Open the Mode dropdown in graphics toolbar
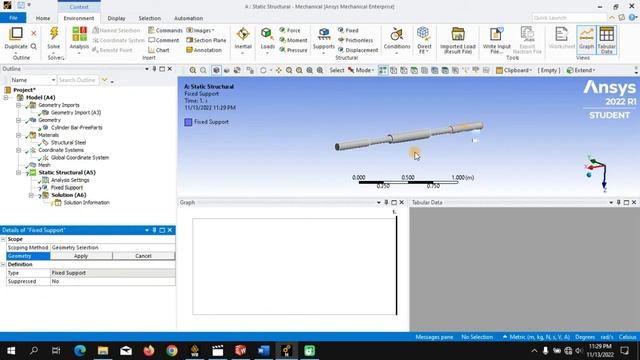This screenshot has height=360, width=640. pos(361,70)
